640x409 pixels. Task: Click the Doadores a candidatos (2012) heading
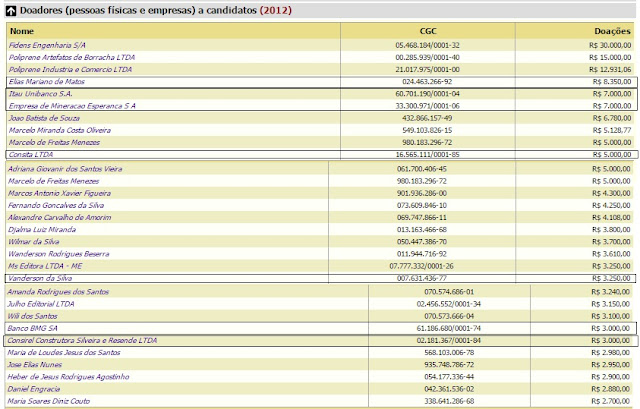pos(156,11)
